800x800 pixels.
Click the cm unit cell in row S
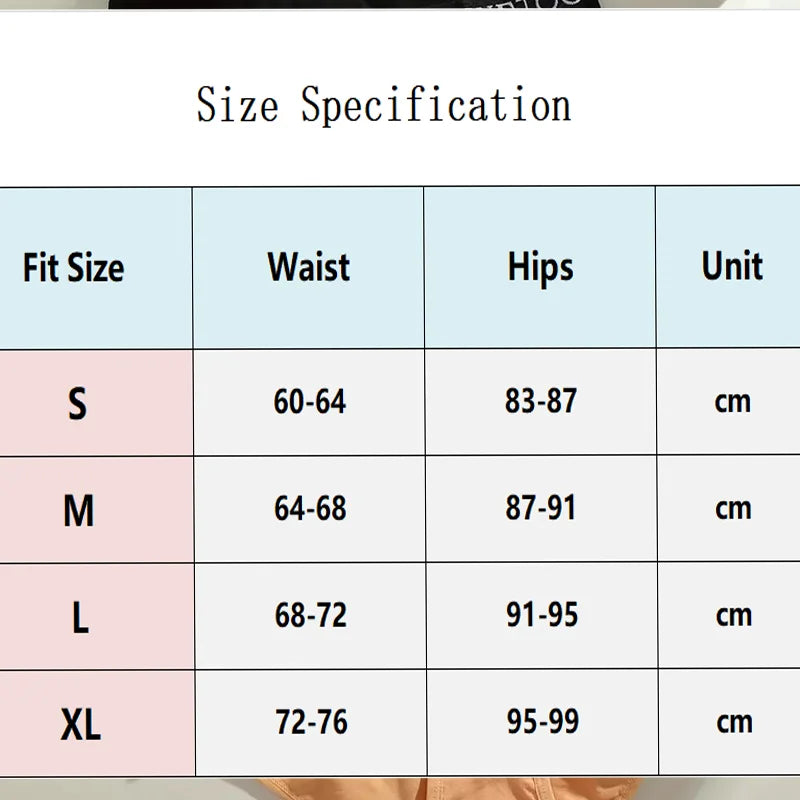pos(733,402)
